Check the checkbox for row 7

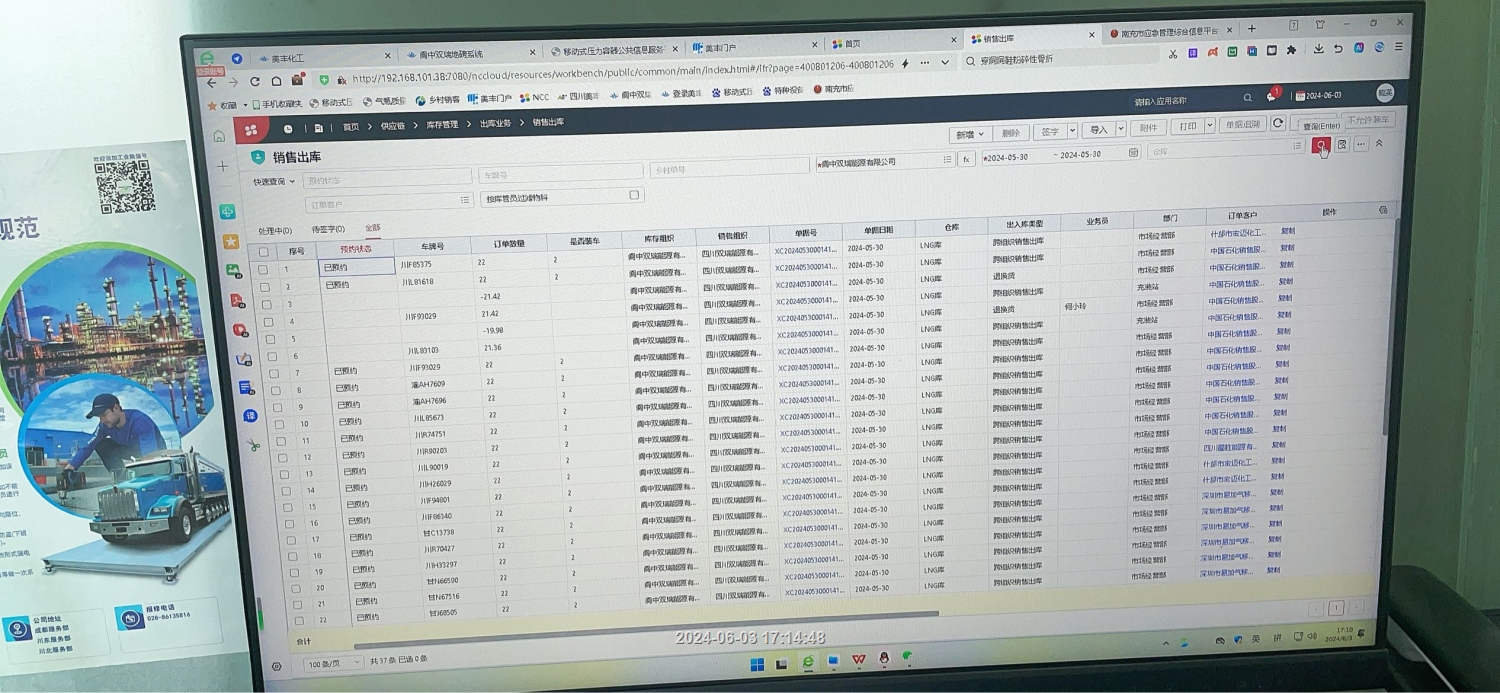[x=272, y=374]
